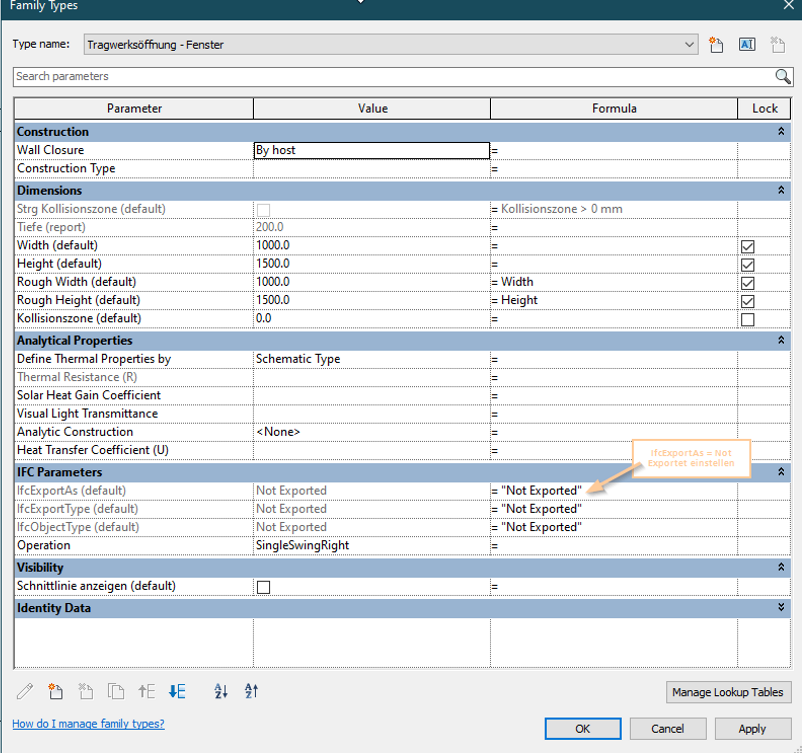
Task: Move parameter up in the list
Action: point(146,691)
